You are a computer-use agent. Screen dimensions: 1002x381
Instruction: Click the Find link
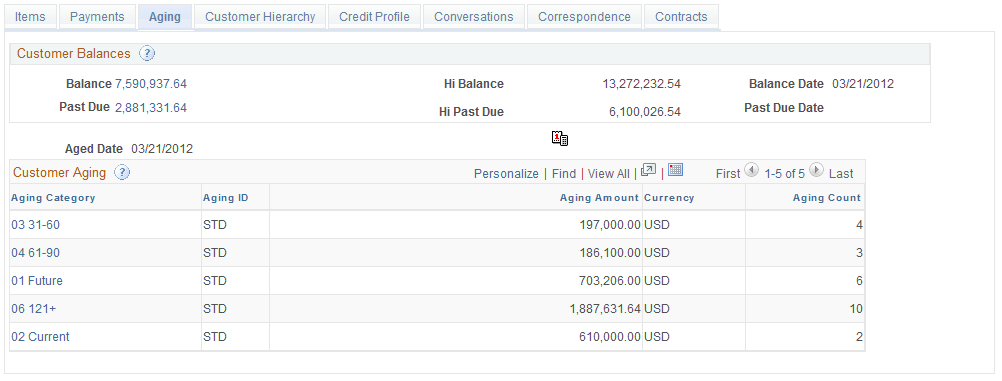[x=564, y=174]
